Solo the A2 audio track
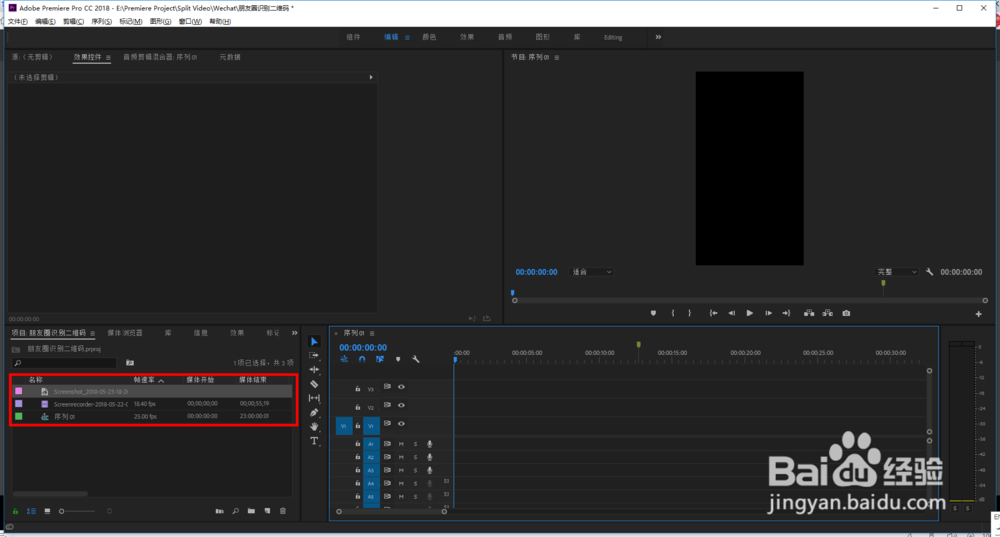The width and height of the screenshot is (1000, 537). (x=415, y=457)
